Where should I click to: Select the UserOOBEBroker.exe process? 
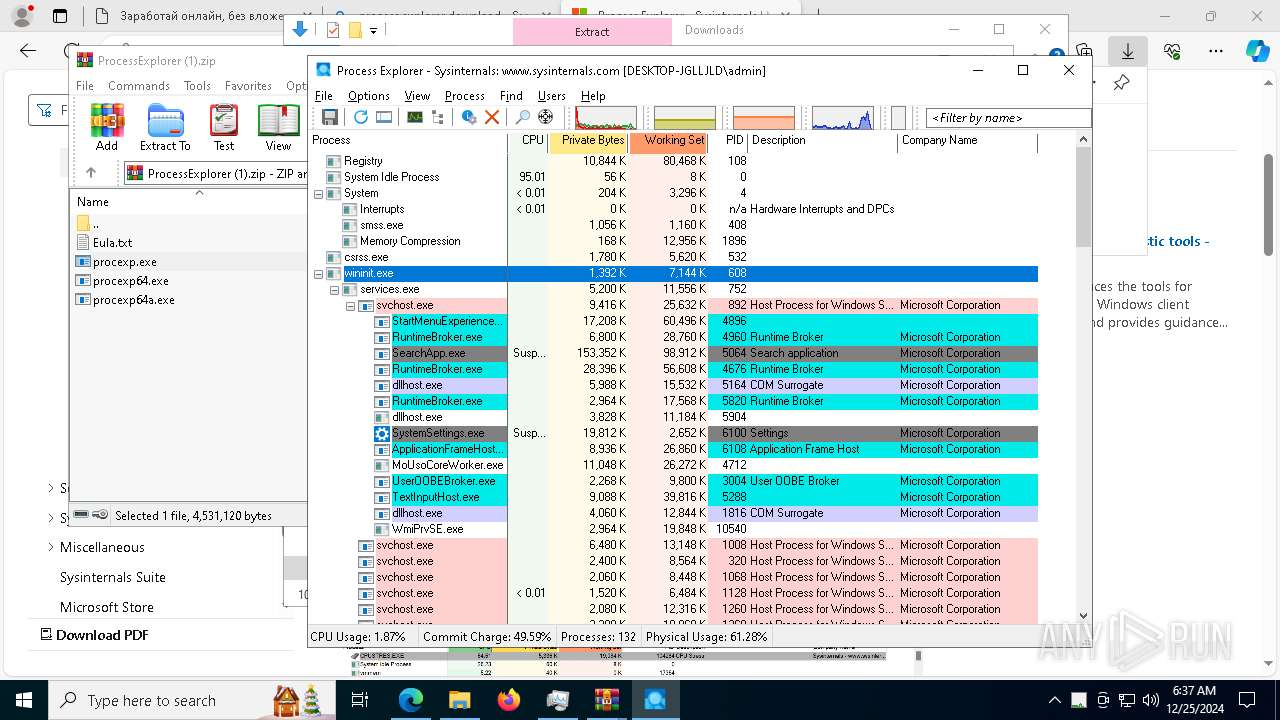675,481
